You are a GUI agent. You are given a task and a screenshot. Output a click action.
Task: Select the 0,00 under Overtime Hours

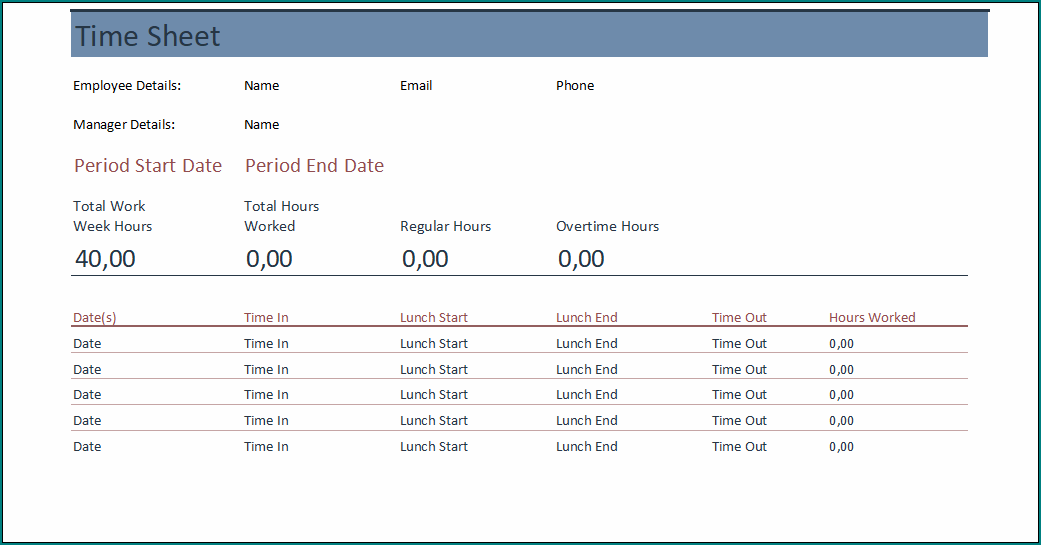(x=582, y=259)
